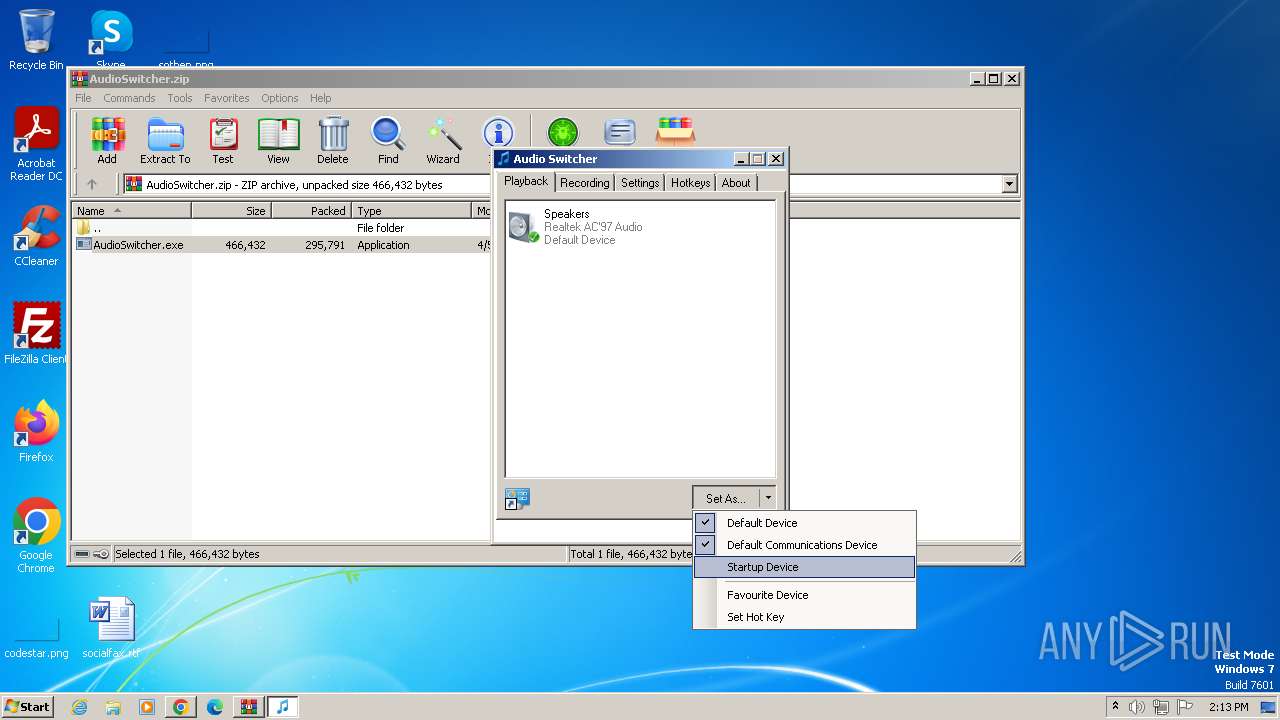Open the Commands menu in WinRAR
Image resolution: width=1280 pixels, height=720 pixels.
129,98
